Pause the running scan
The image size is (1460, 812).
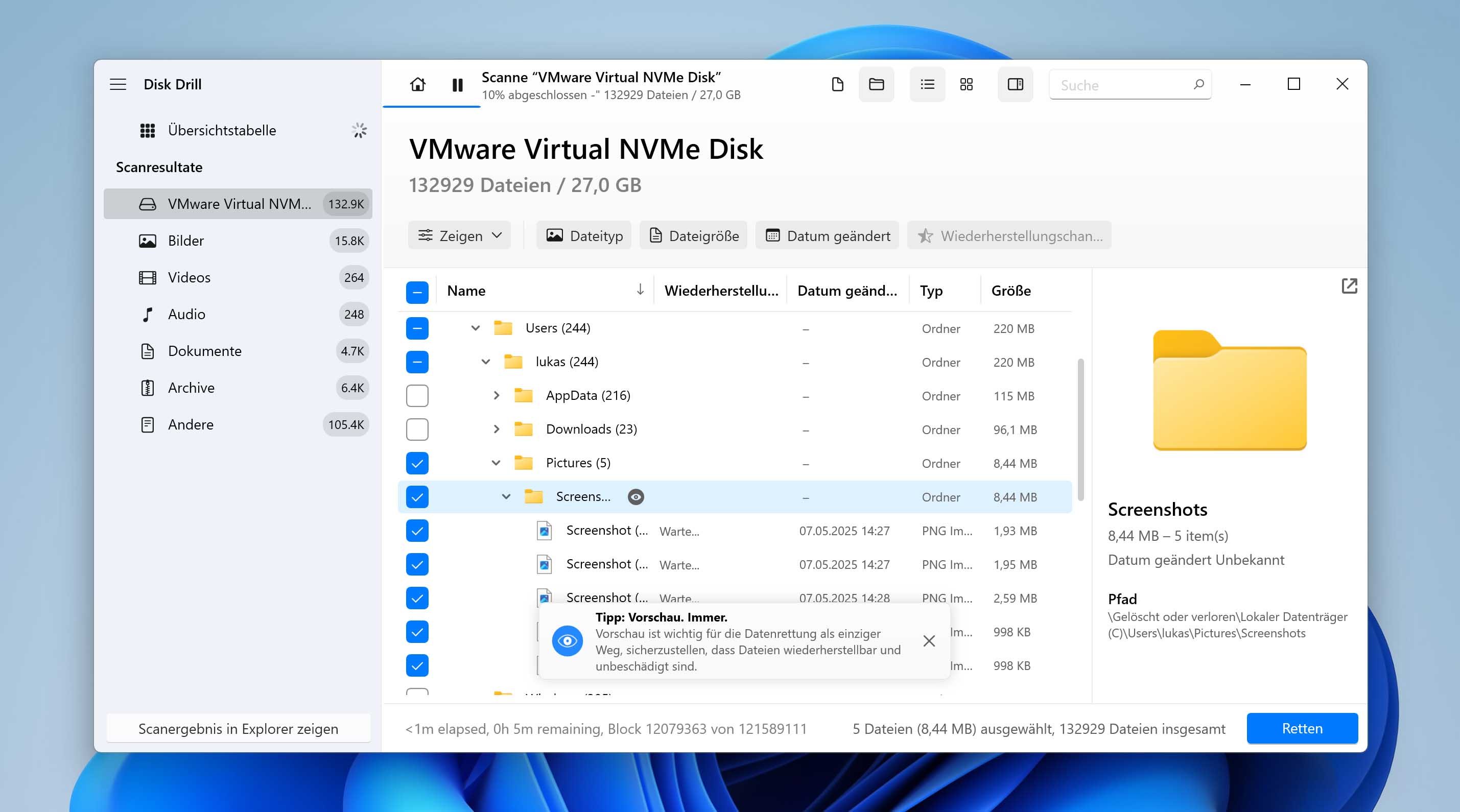click(x=457, y=85)
